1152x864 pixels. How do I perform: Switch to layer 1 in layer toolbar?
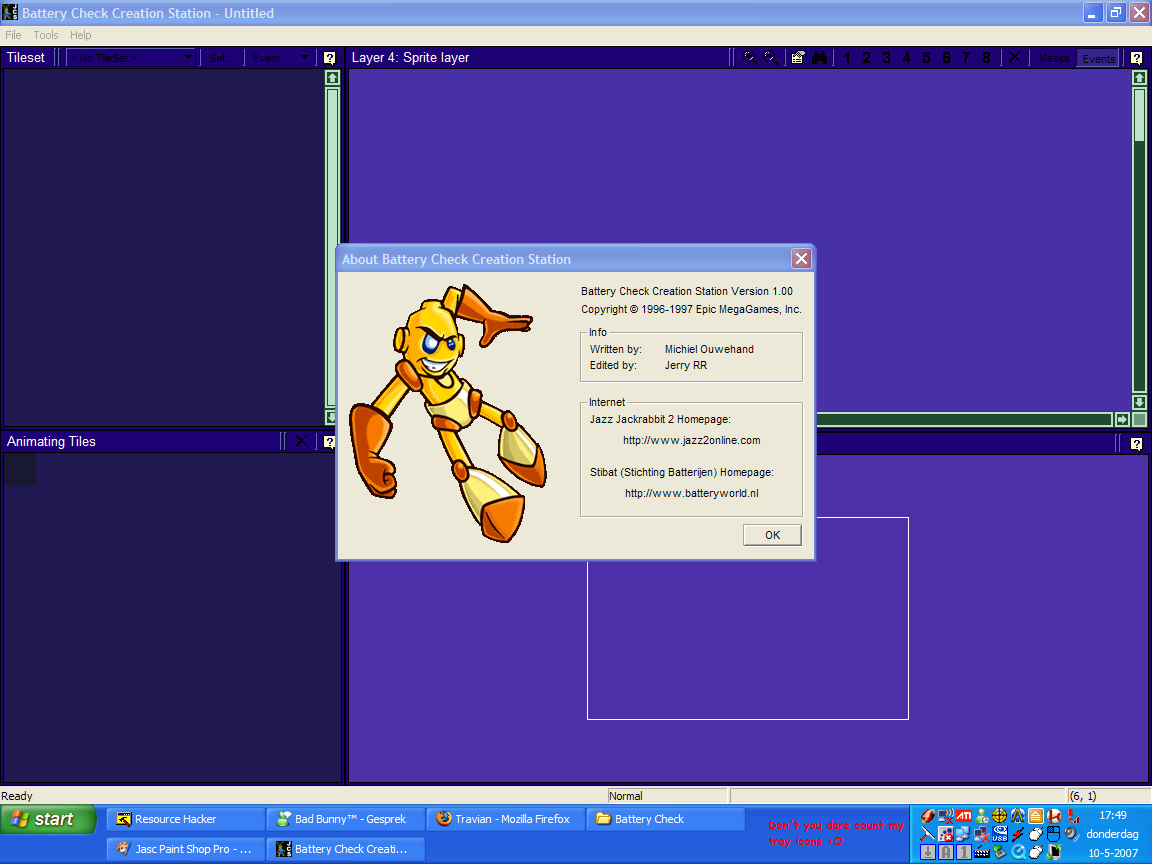coord(847,57)
